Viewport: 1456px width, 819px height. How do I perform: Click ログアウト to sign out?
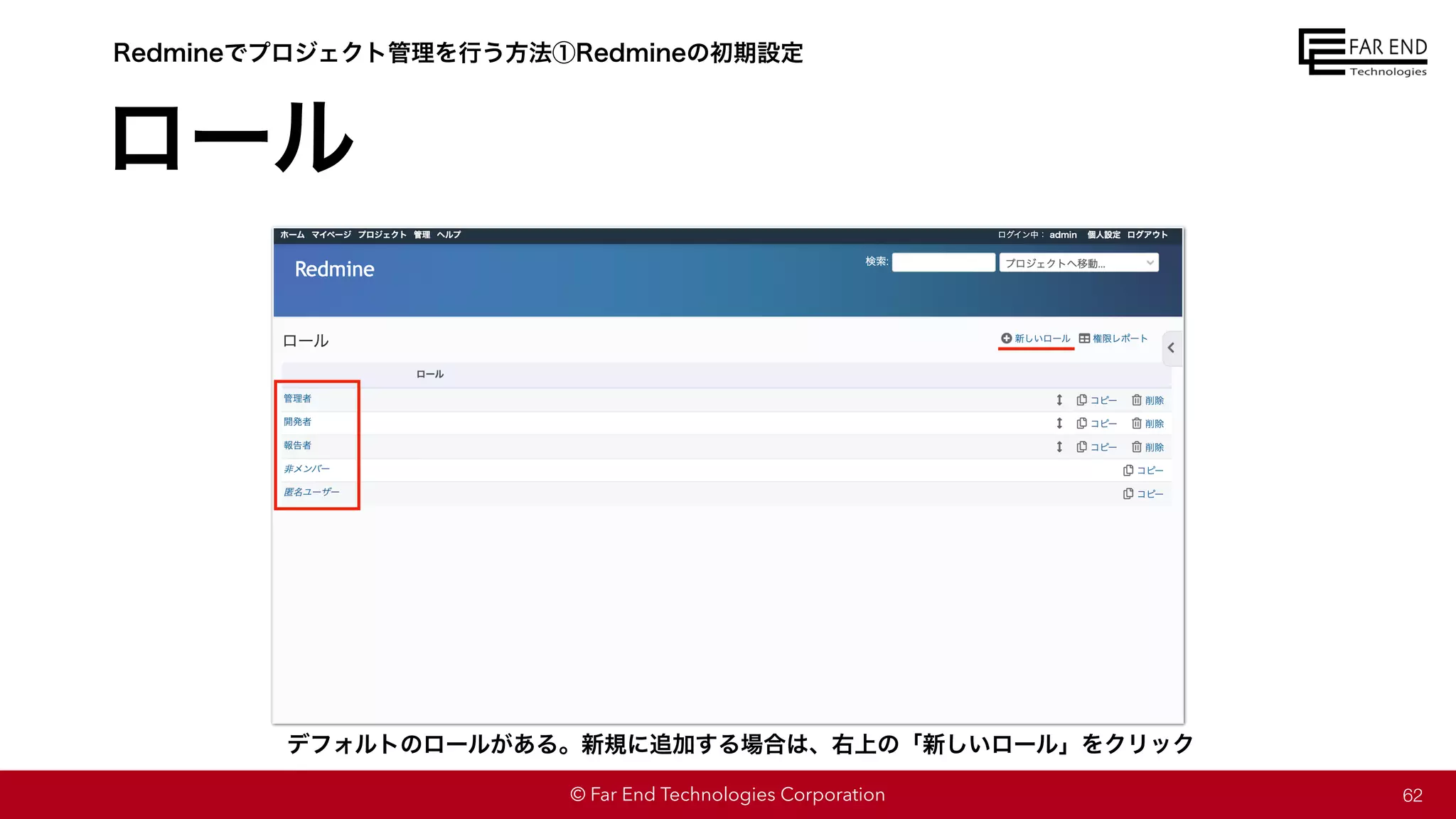pos(1147,235)
